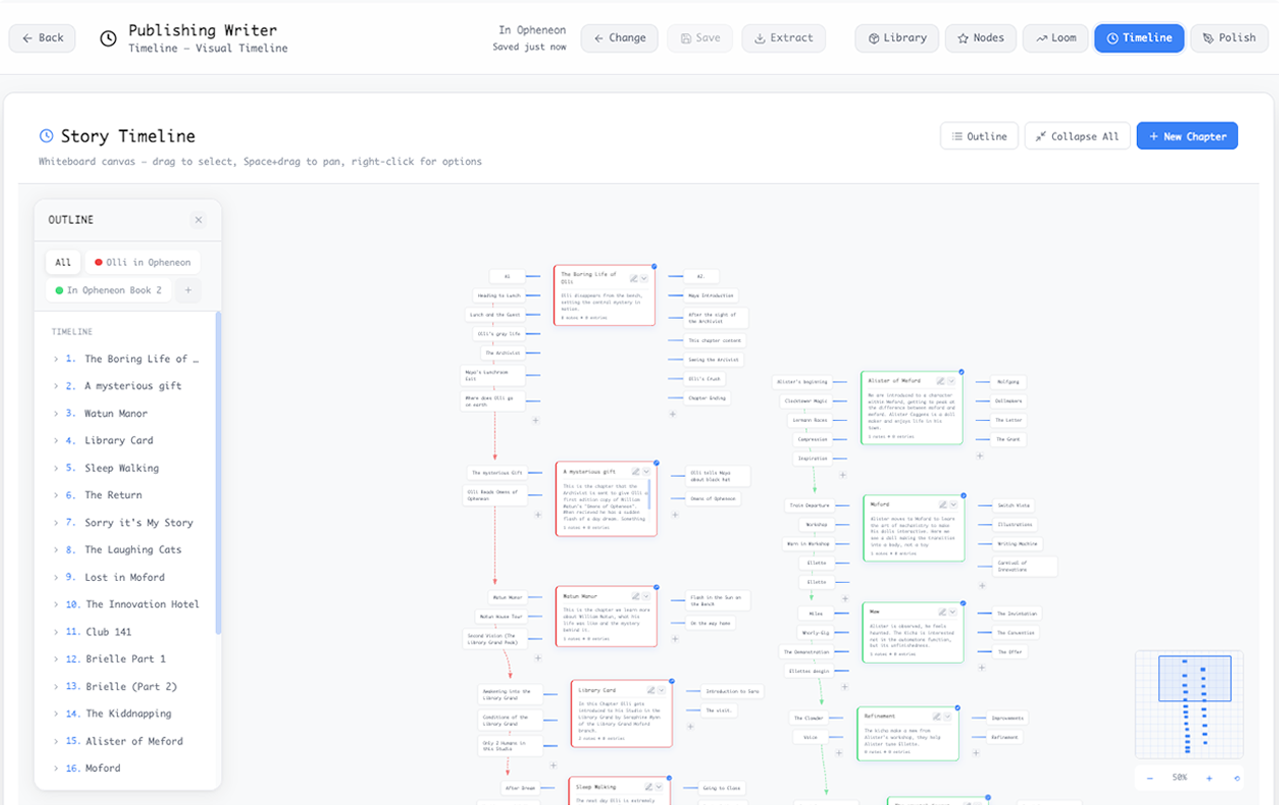Screen dimensions: 1279x805
Task: Toggle the 'Olli in Opheneon' filter pill
Action: [x=142, y=261]
